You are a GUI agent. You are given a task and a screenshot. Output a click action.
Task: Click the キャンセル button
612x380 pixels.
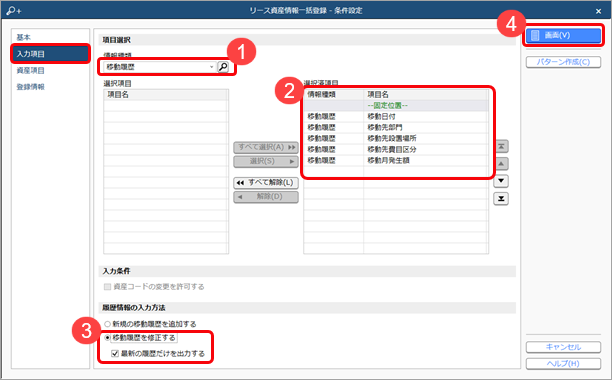pos(563,347)
